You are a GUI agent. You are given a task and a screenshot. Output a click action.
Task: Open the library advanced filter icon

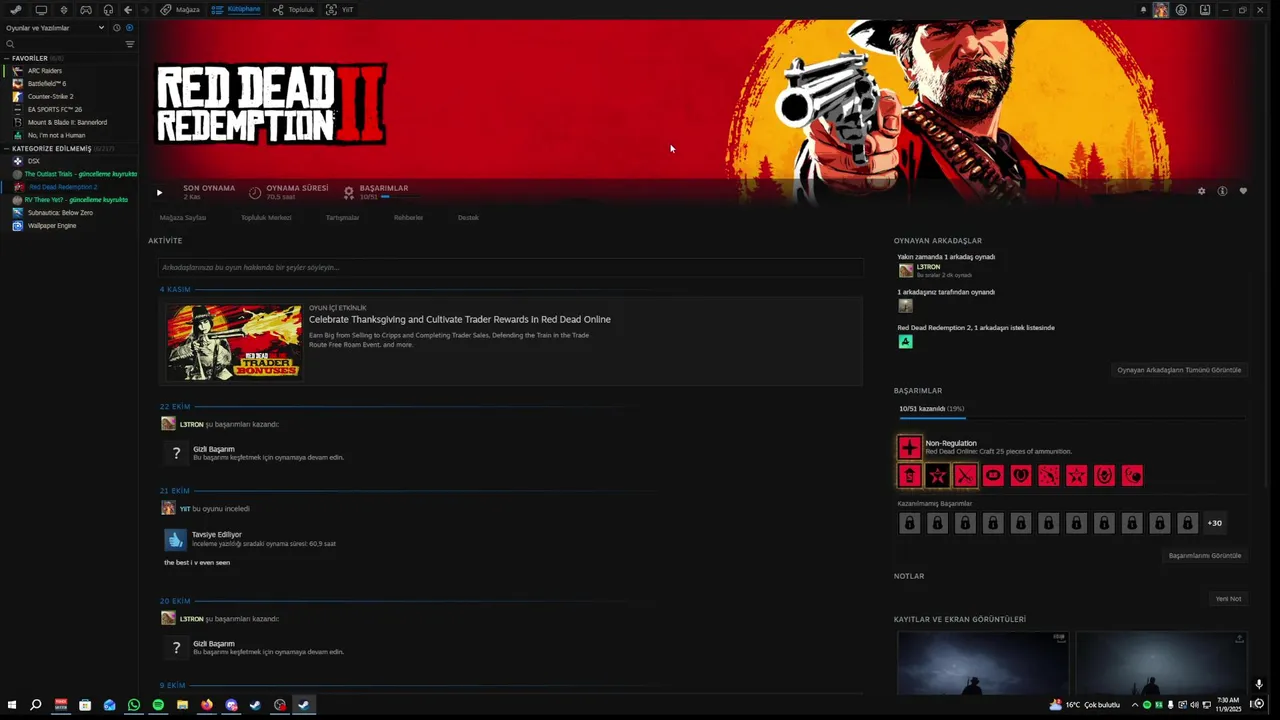[x=130, y=44]
